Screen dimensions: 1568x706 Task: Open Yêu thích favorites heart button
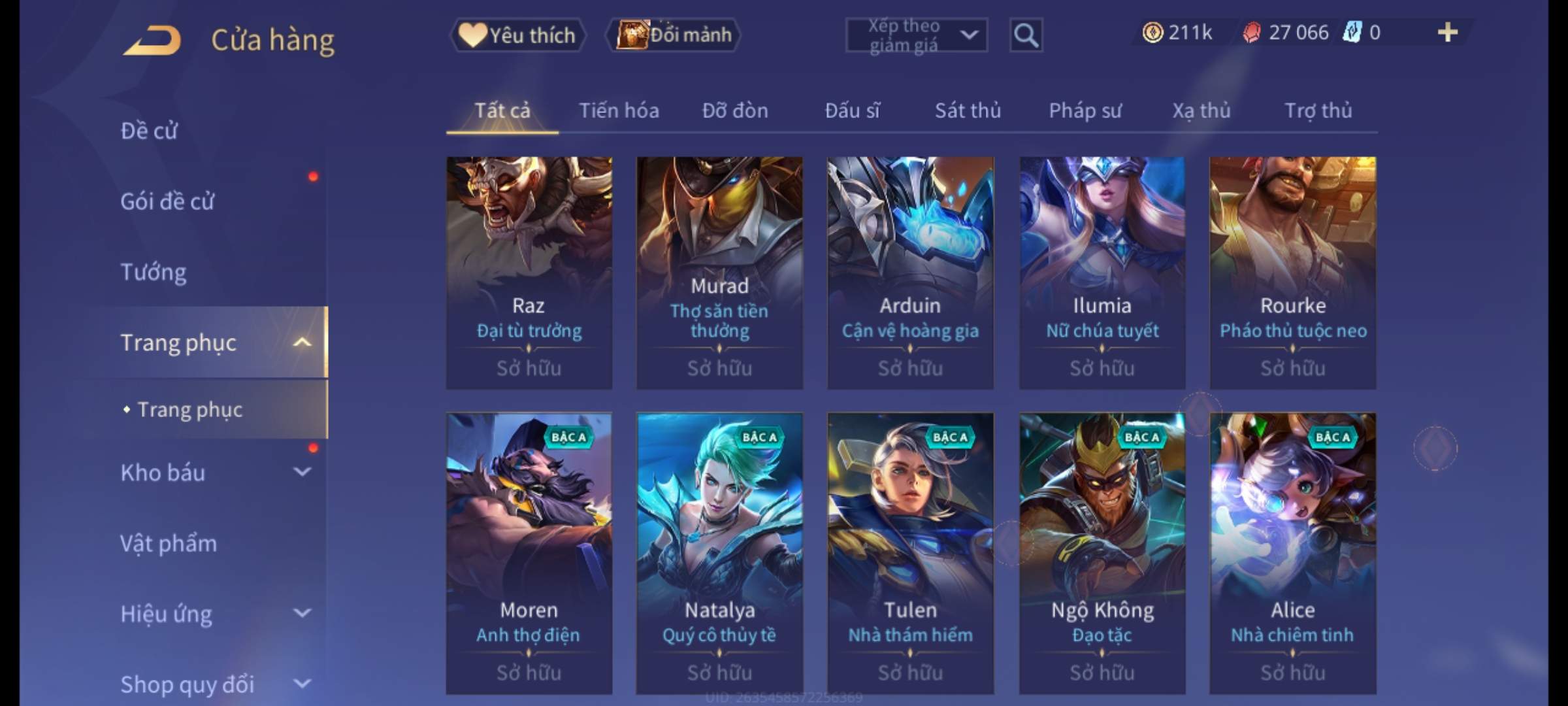pyautogui.click(x=517, y=35)
